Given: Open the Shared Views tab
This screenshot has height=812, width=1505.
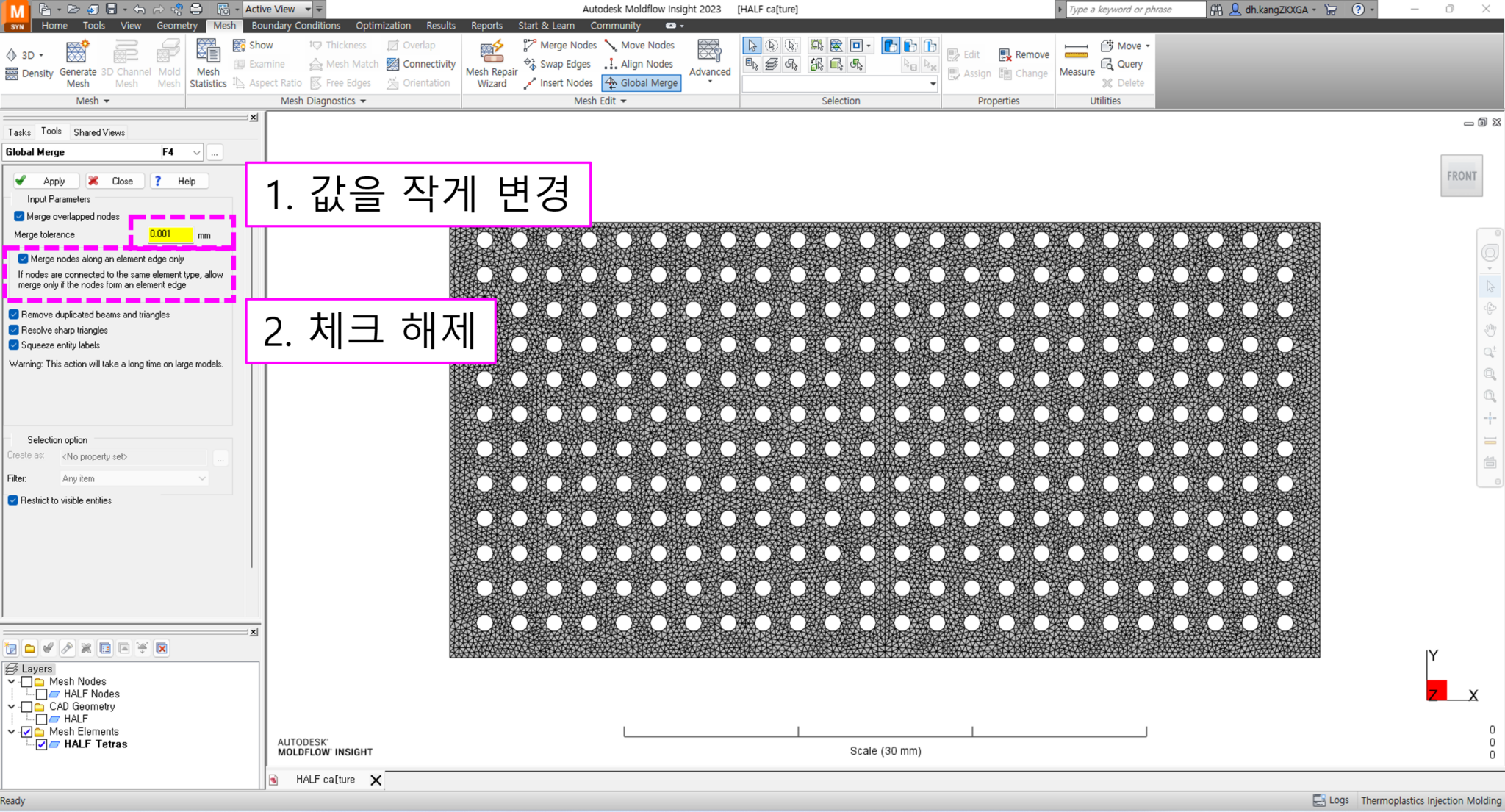Looking at the screenshot, I should (x=98, y=132).
